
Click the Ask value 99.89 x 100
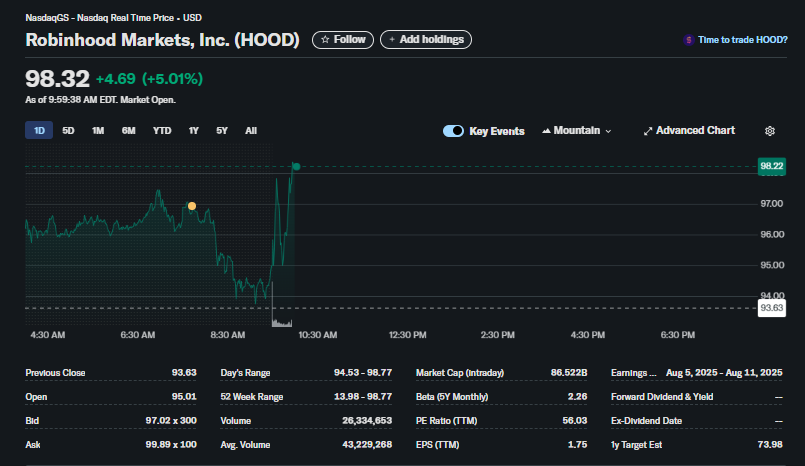point(171,444)
